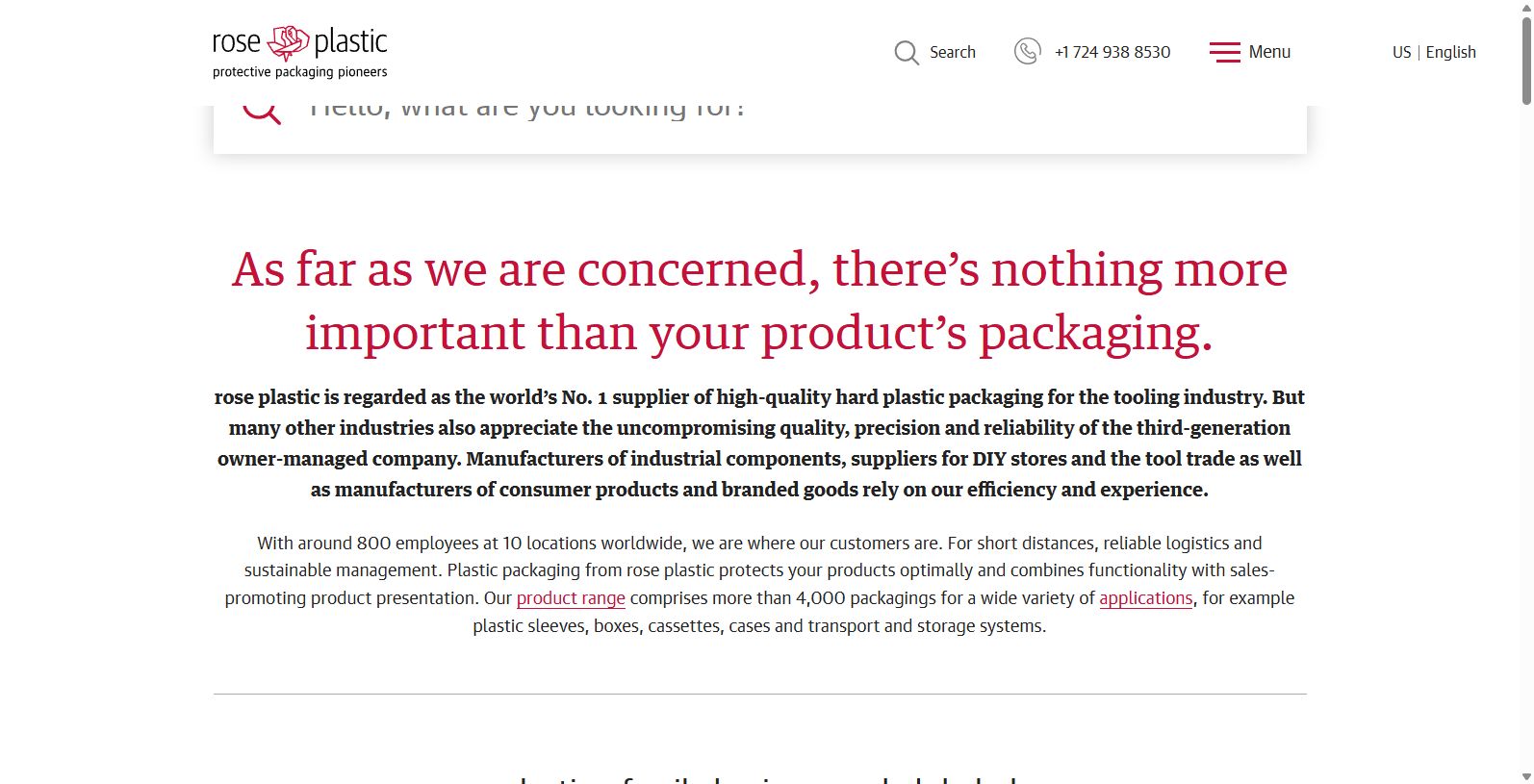This screenshot has width=1534, height=784.
Task: Click the scrollbar down arrow
Action: click(x=1526, y=776)
